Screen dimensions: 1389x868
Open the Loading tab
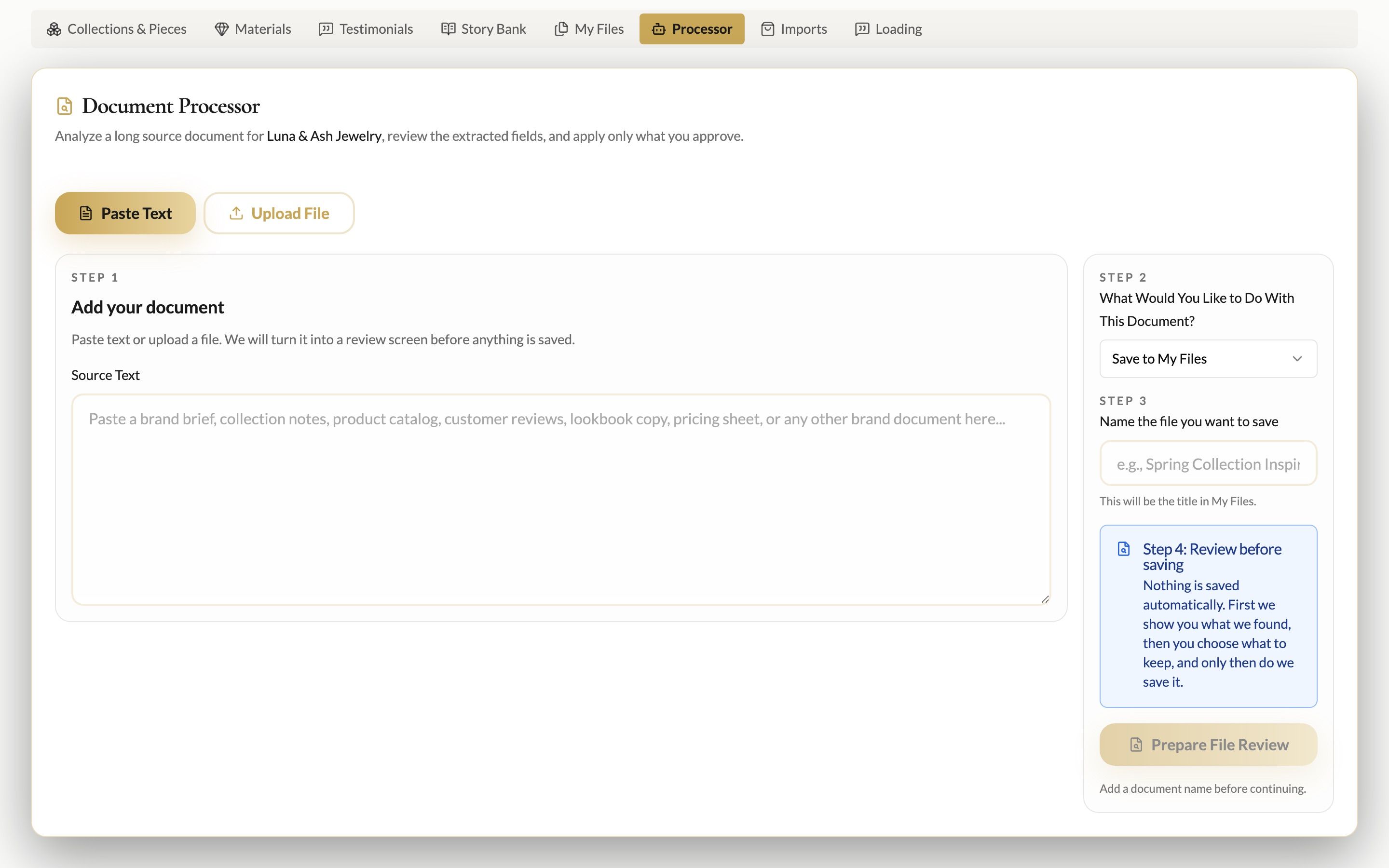tap(888, 29)
